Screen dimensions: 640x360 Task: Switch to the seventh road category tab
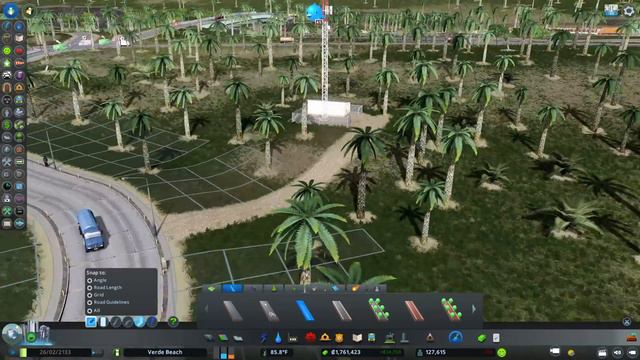click(336, 289)
